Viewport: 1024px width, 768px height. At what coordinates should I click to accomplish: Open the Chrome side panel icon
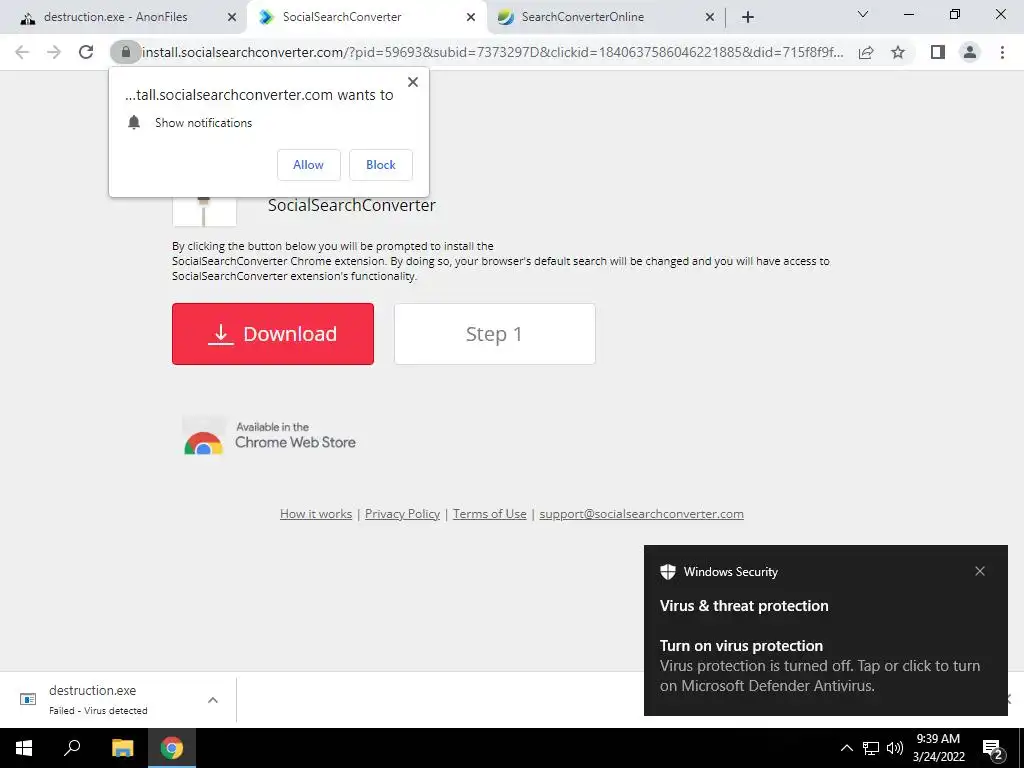coord(938,52)
